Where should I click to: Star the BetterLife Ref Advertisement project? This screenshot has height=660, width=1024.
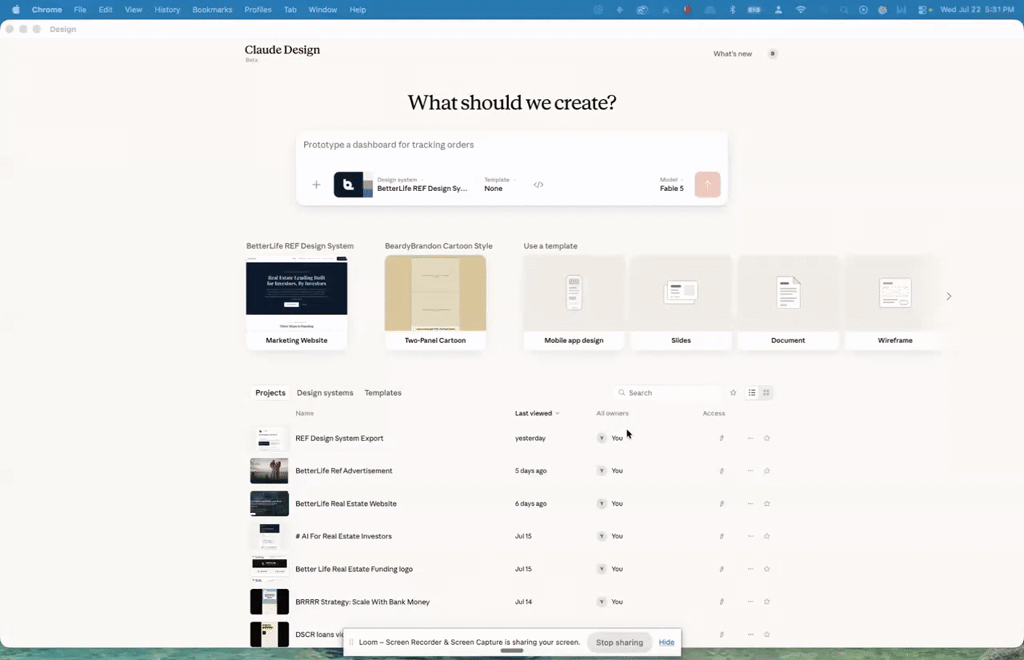click(767, 471)
